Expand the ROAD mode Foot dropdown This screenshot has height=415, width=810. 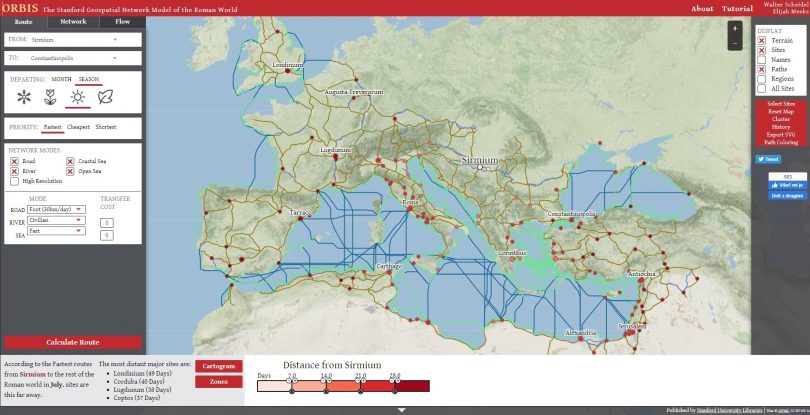56,209
